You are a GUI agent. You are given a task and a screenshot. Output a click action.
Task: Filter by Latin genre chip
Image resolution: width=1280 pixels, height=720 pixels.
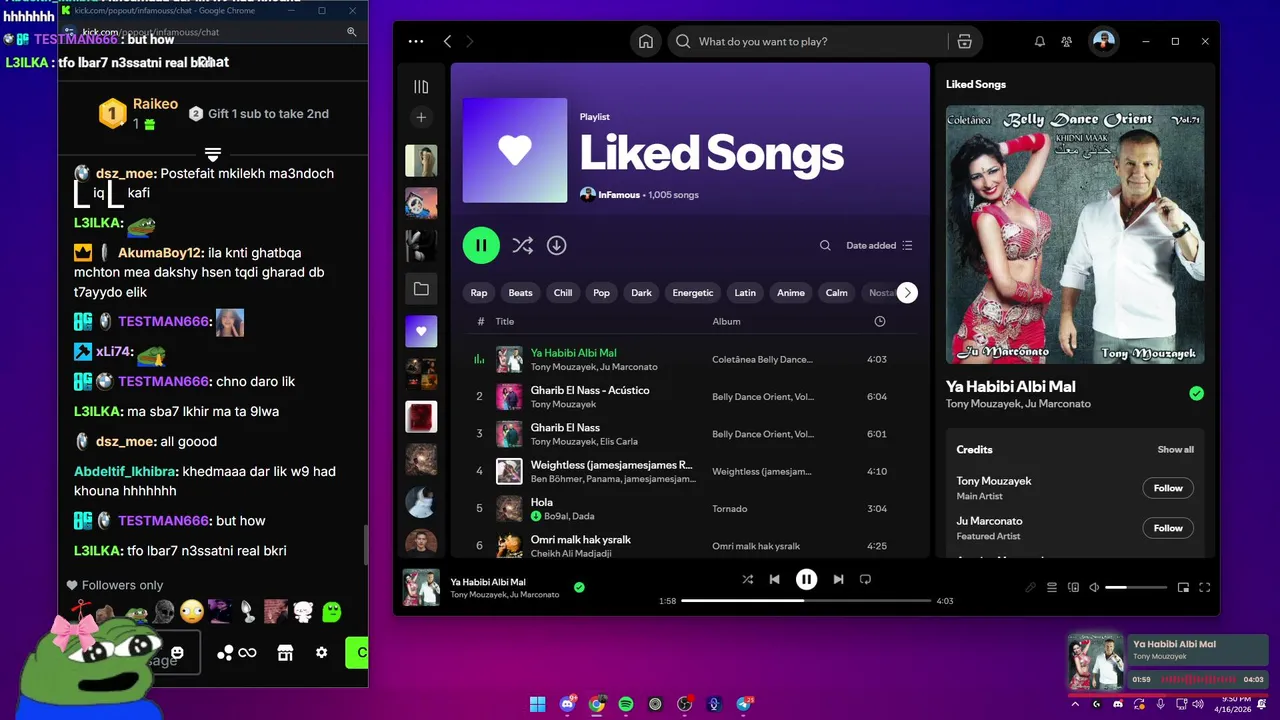coord(745,293)
